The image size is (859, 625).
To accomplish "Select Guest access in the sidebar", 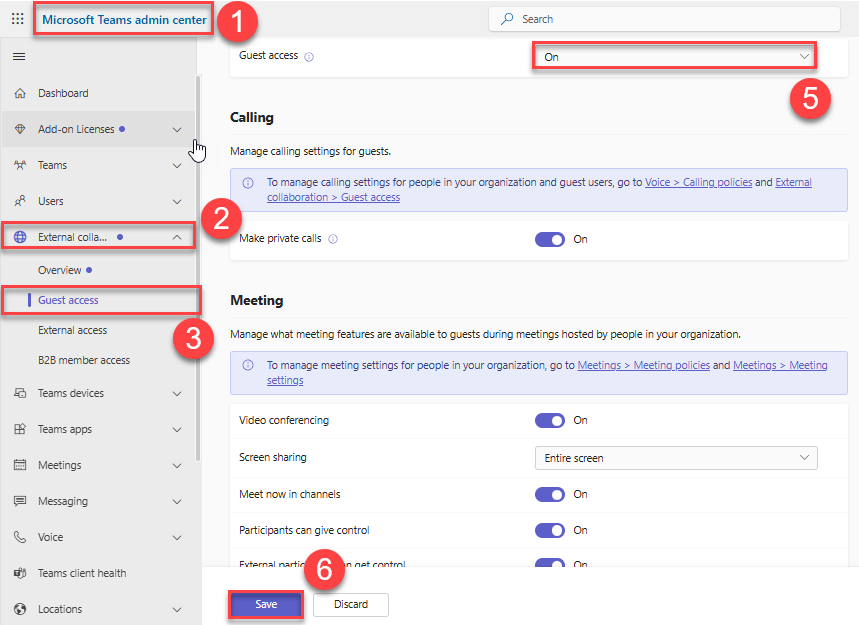I will click(x=101, y=300).
